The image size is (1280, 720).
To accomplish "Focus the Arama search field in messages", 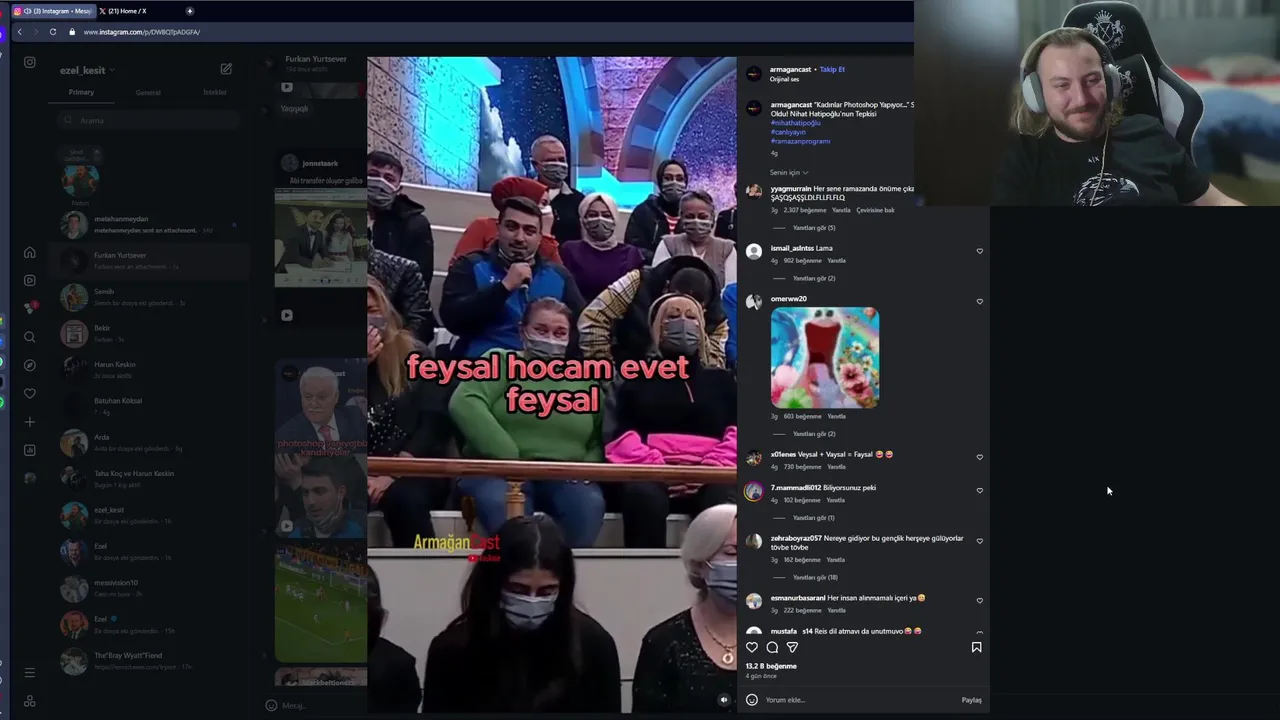I will pos(148,120).
